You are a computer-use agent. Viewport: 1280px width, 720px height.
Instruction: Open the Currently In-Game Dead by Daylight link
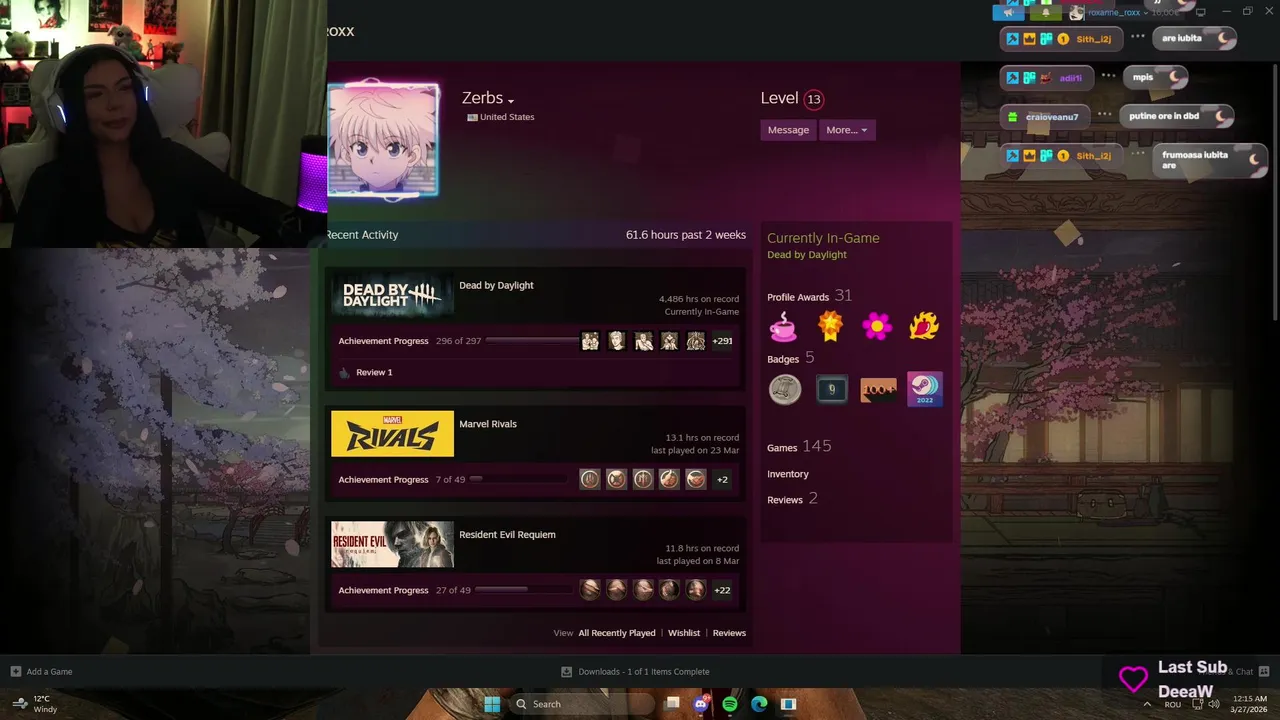click(807, 255)
